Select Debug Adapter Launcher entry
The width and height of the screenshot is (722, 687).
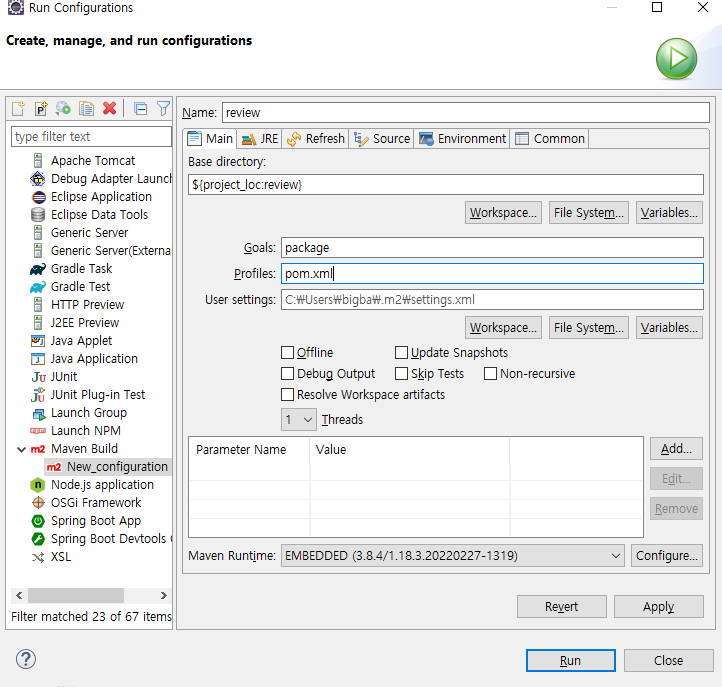(101, 179)
